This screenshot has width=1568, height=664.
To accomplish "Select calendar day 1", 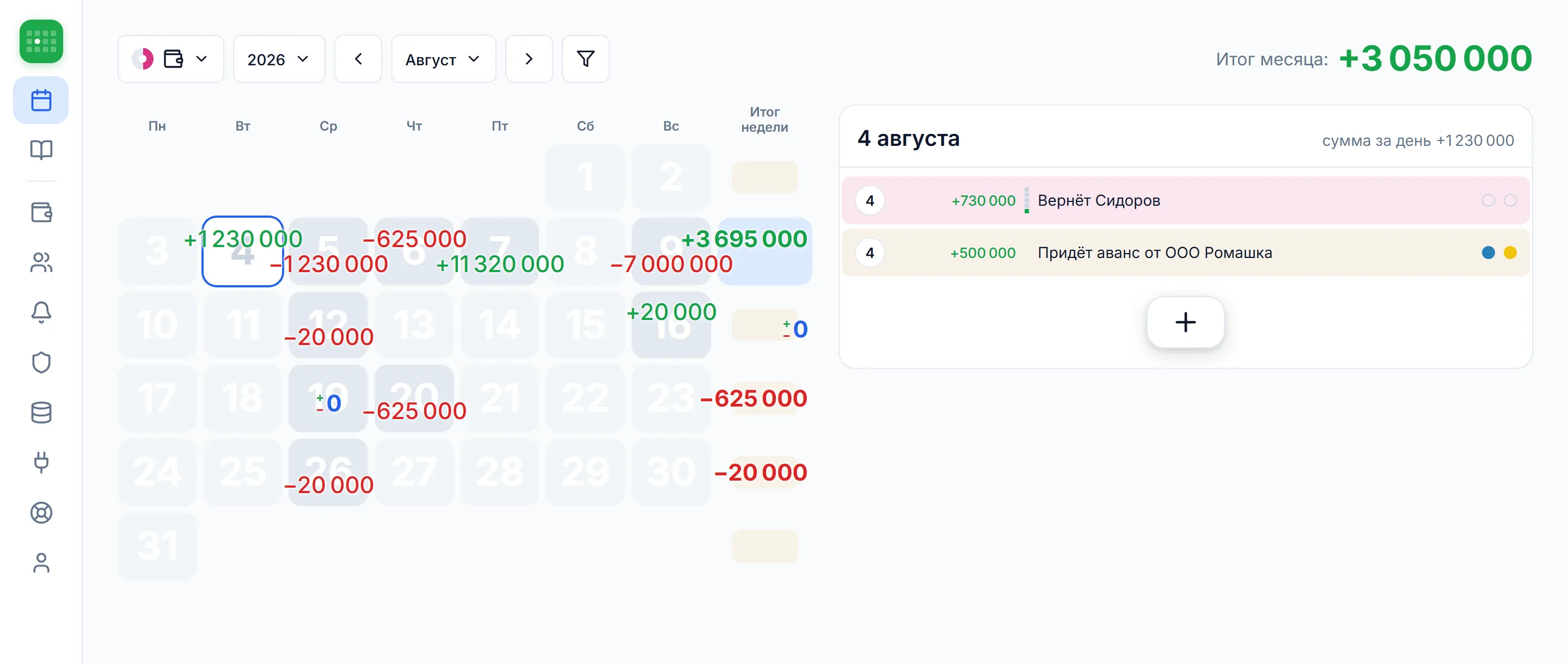I will [x=585, y=177].
